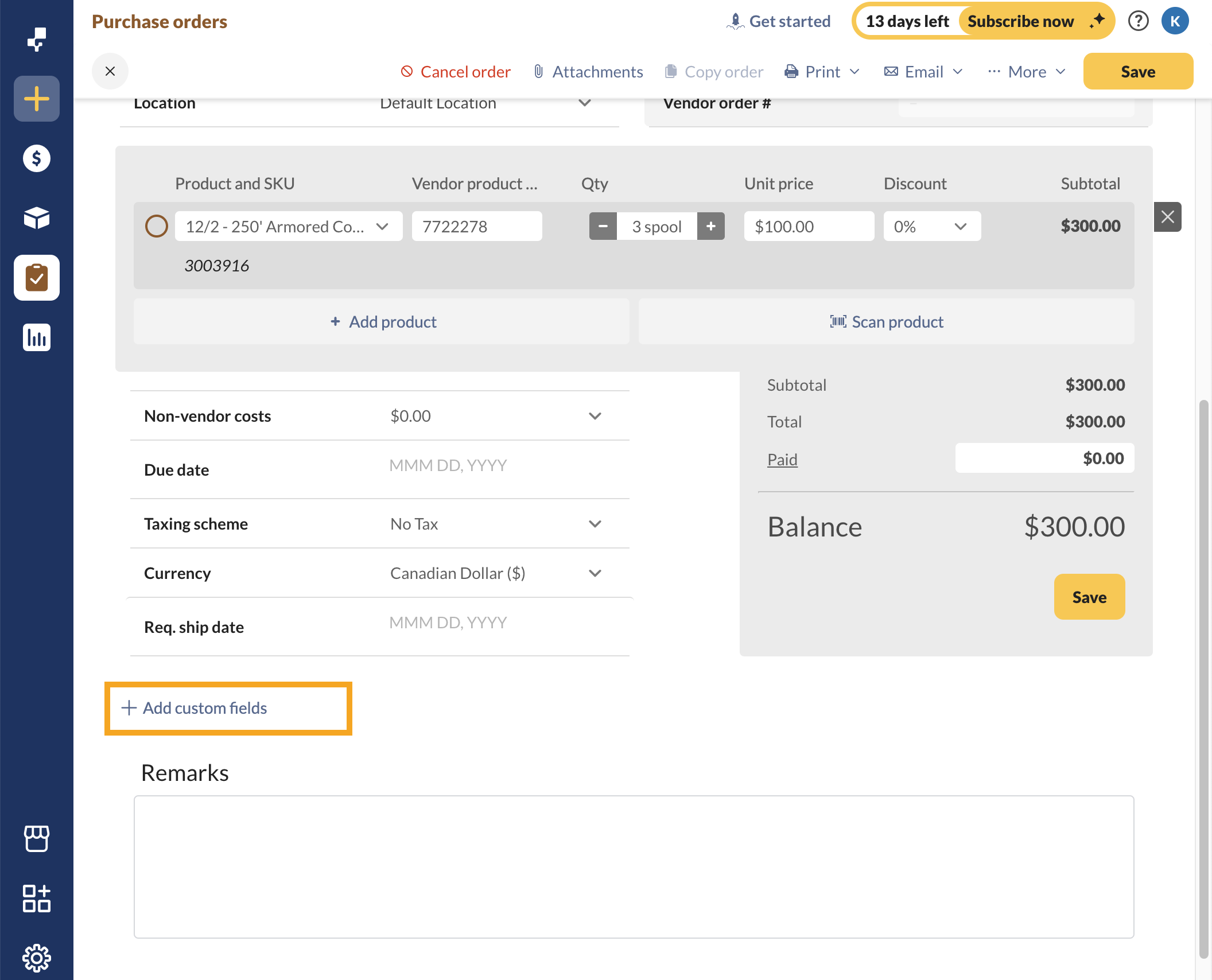Select Cancel order from top menu
1212x980 pixels.
point(456,70)
